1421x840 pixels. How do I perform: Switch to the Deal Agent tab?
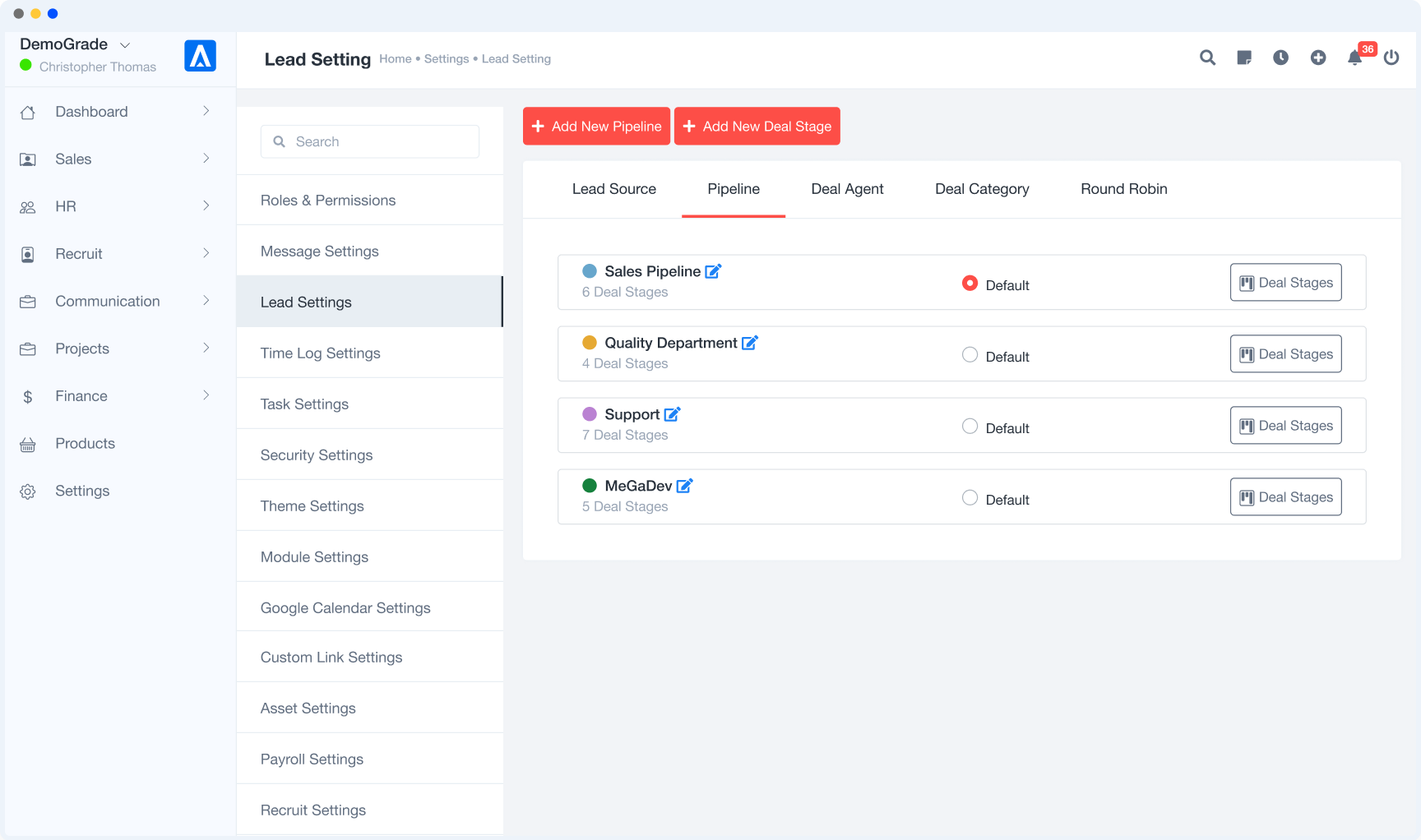(x=847, y=189)
